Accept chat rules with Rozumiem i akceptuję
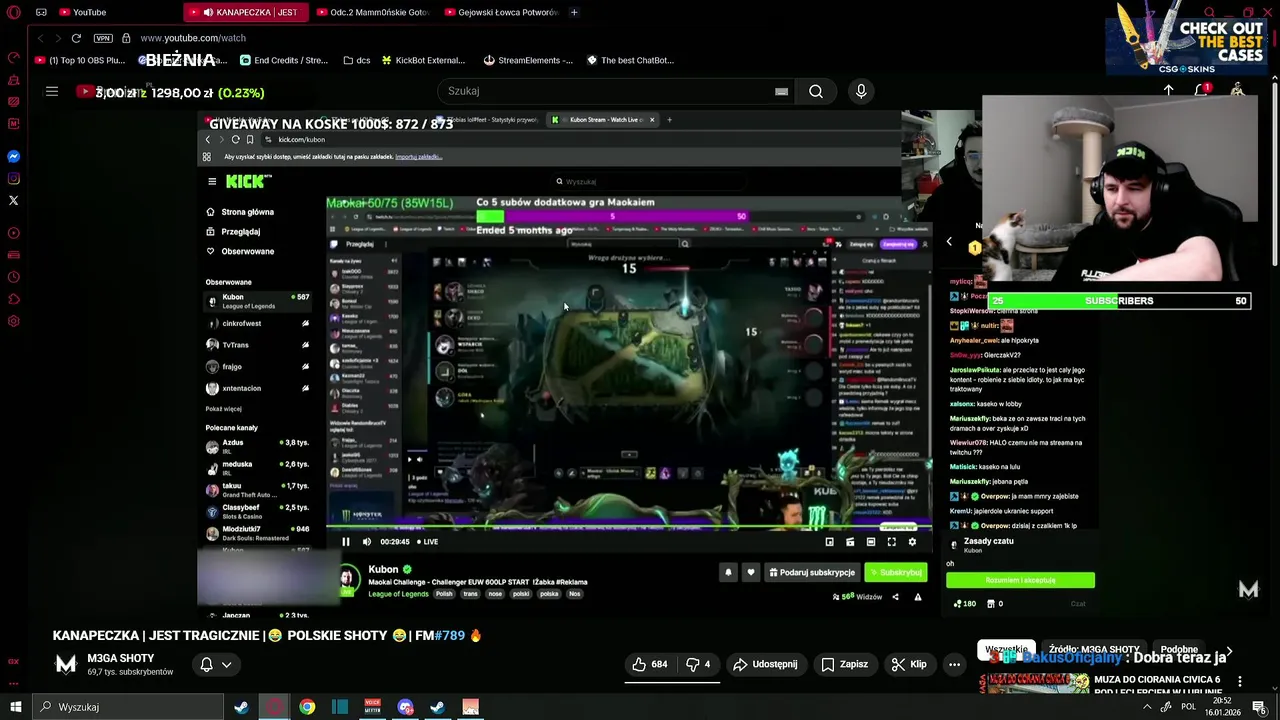The height and width of the screenshot is (720, 1280). pos(1020,580)
